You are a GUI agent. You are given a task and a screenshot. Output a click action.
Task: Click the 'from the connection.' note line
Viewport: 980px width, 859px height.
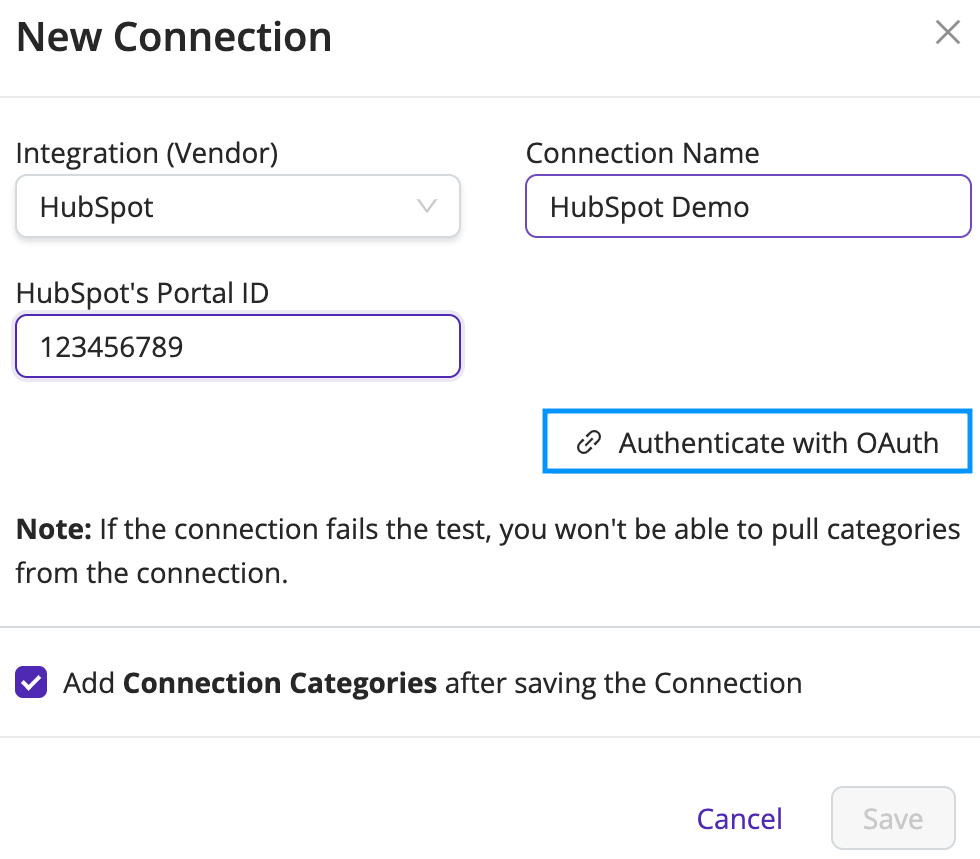[152, 573]
